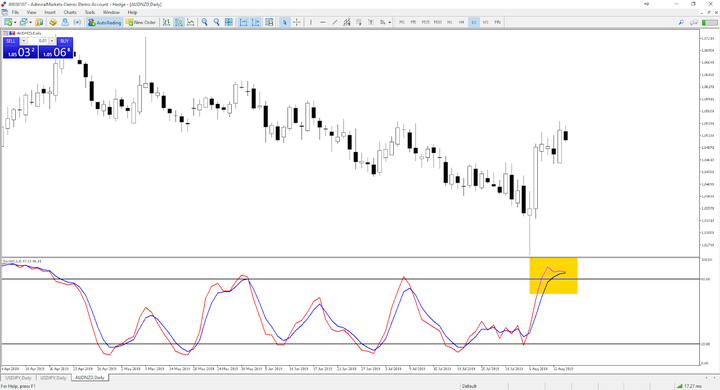Image resolution: width=720 pixels, height=390 pixels.
Task: Click the SELL button on trading panel
Action: coord(11,41)
